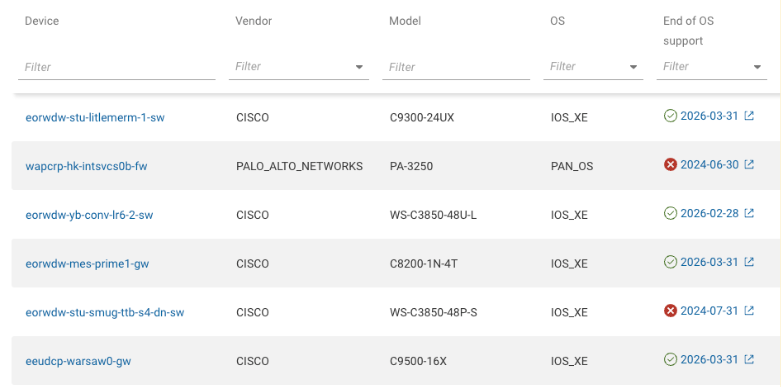Click green check status icon for WS-C3850-48U-L

tap(670, 213)
